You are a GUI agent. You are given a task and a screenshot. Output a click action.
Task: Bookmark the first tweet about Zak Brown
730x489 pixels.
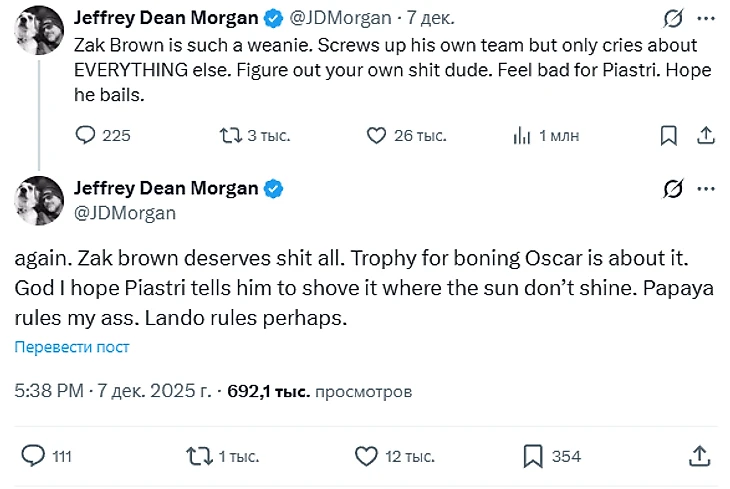pos(668,135)
